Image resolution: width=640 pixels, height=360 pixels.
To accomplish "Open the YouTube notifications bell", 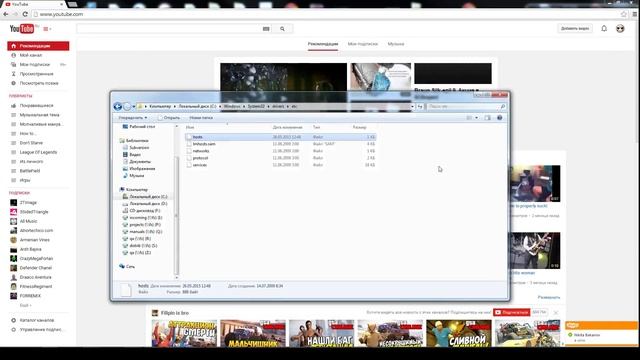I will pyautogui.click(x=604, y=28).
